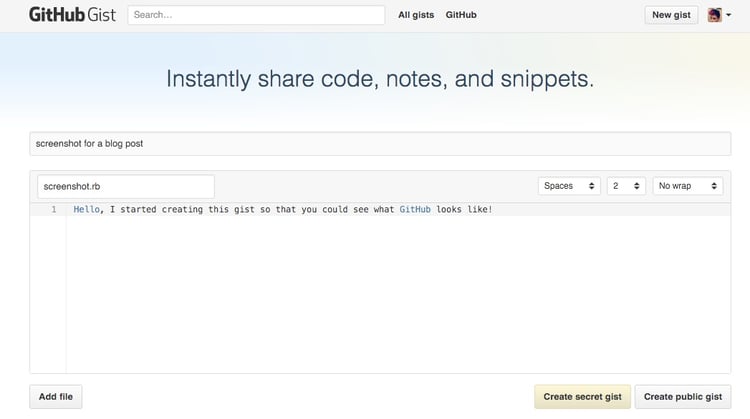
Task: Open the Spaces indent mode dropdown
Action: (569, 186)
